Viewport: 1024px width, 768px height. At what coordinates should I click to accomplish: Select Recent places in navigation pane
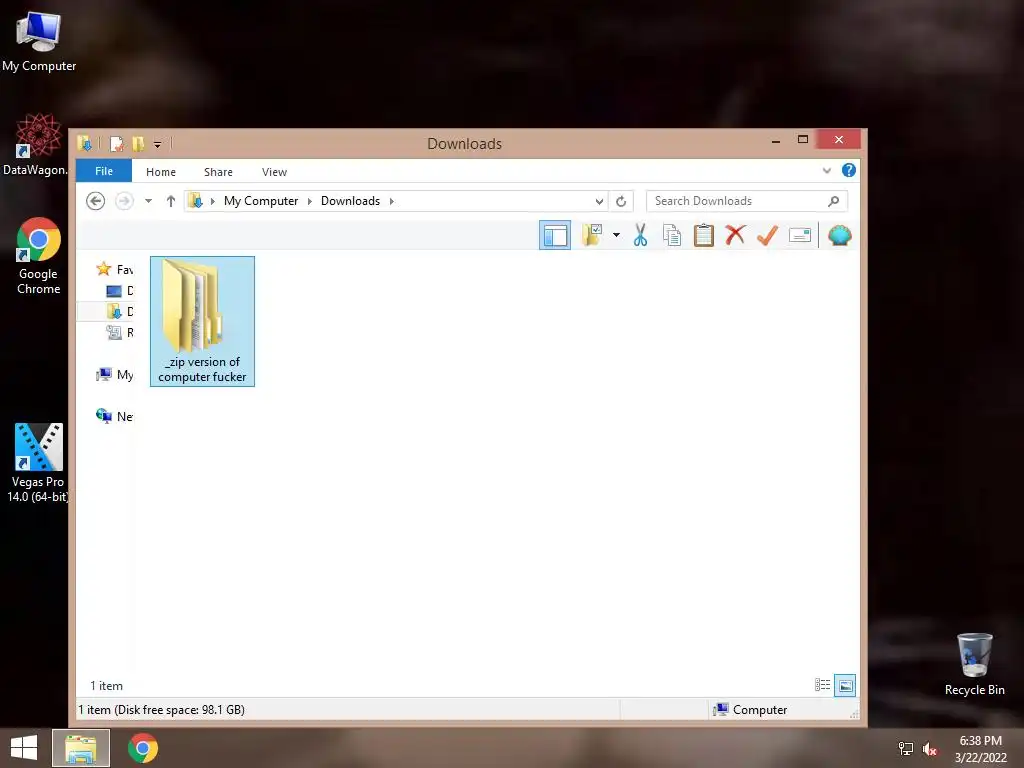tap(120, 332)
